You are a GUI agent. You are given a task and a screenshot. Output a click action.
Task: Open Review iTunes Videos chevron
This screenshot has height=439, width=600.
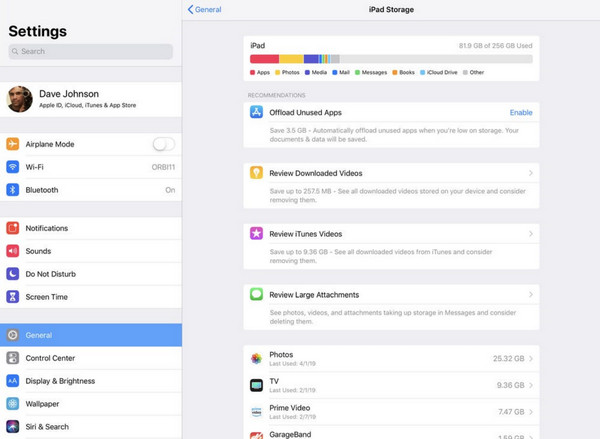click(x=531, y=233)
